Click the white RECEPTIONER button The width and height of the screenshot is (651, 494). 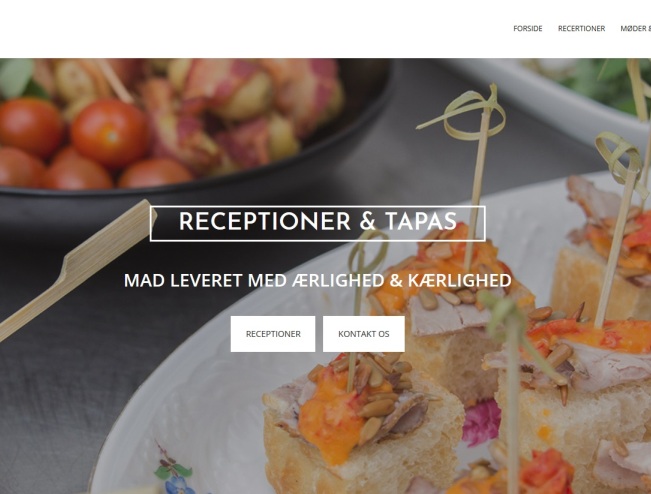[273, 334]
